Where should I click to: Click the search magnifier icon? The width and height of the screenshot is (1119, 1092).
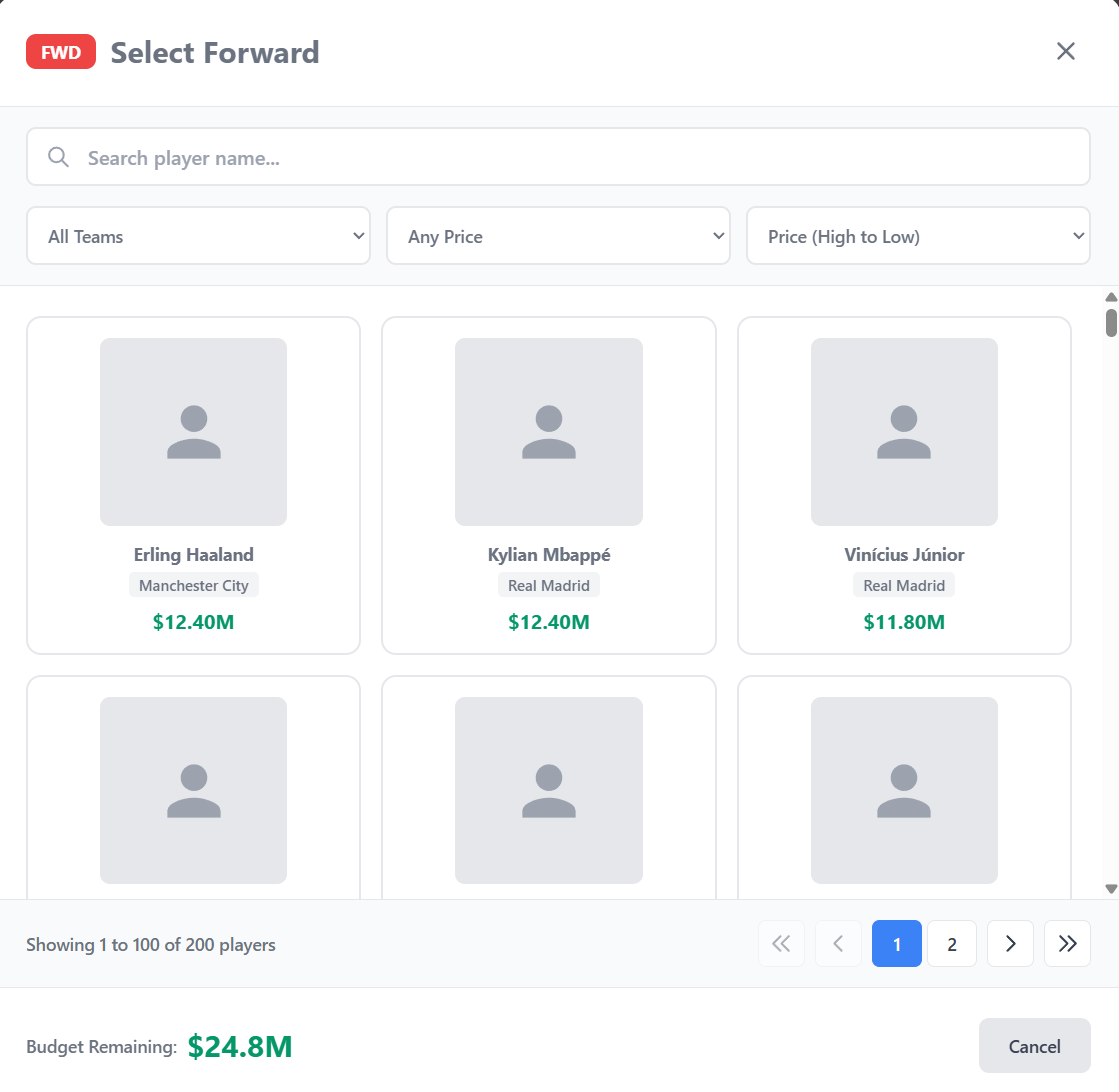(58, 157)
